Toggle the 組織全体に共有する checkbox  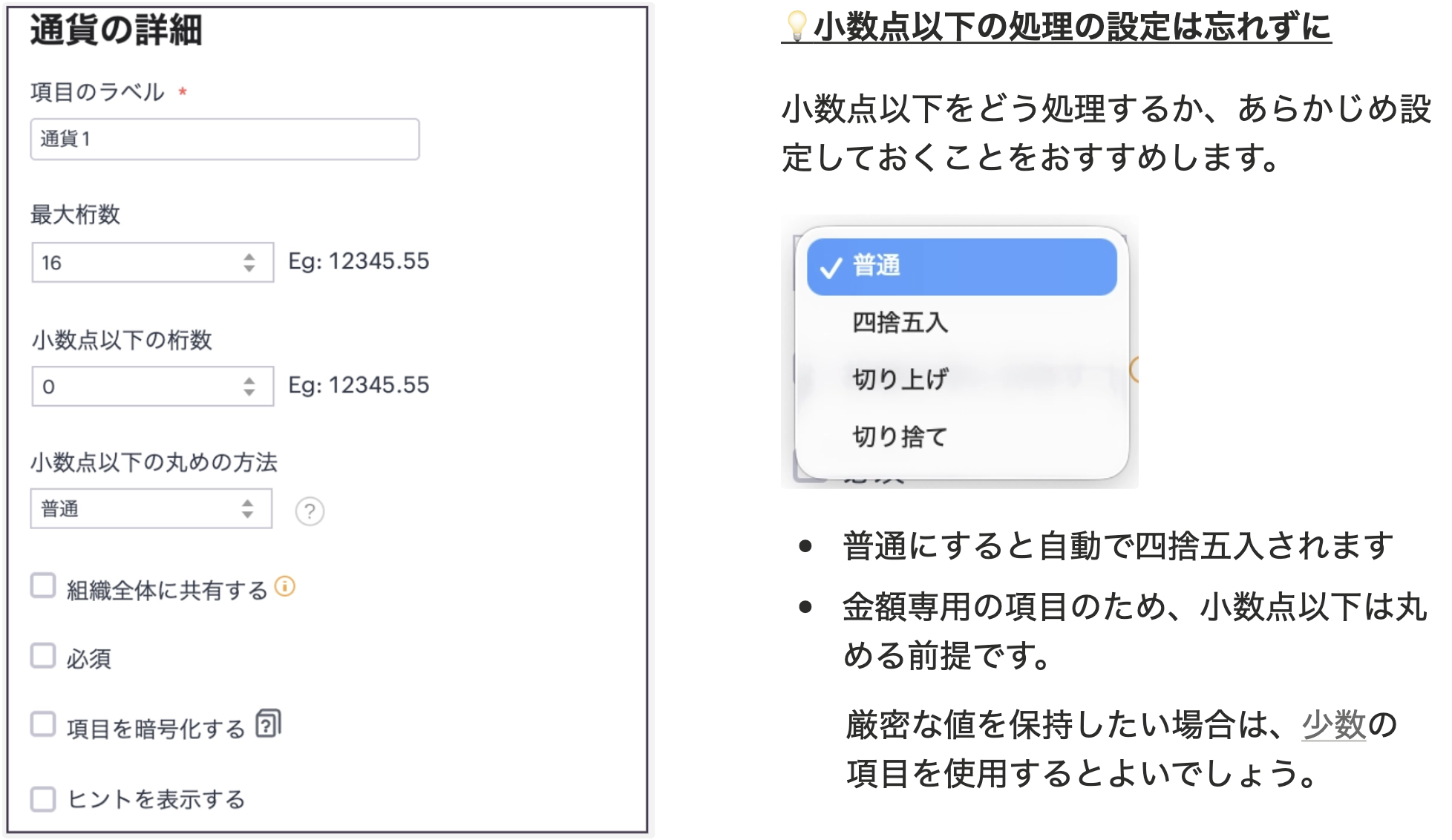pos(43,585)
